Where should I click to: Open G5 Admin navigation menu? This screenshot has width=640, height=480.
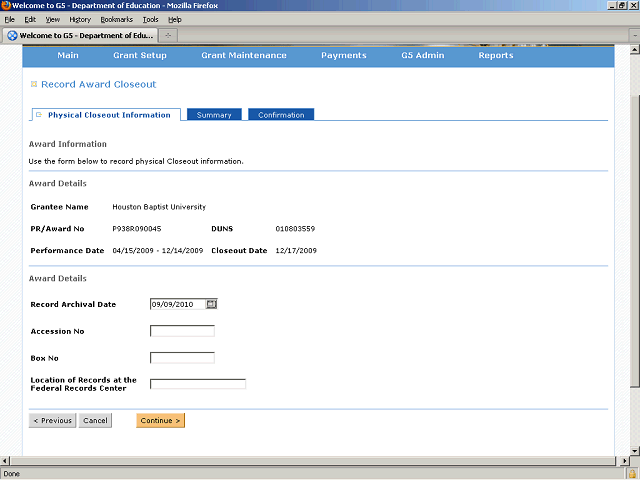point(422,56)
